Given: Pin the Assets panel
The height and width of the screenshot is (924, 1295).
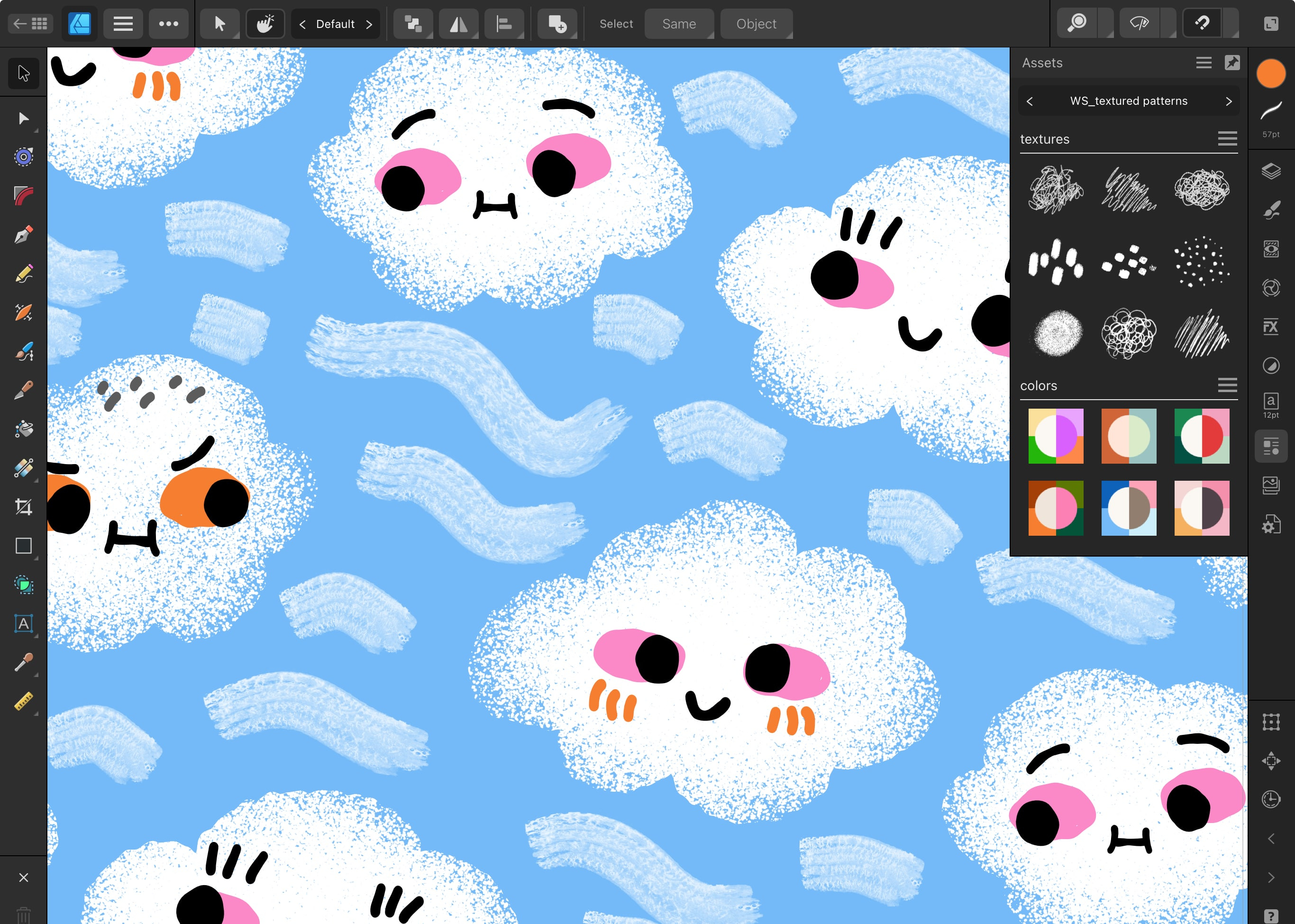Looking at the screenshot, I should (x=1232, y=63).
